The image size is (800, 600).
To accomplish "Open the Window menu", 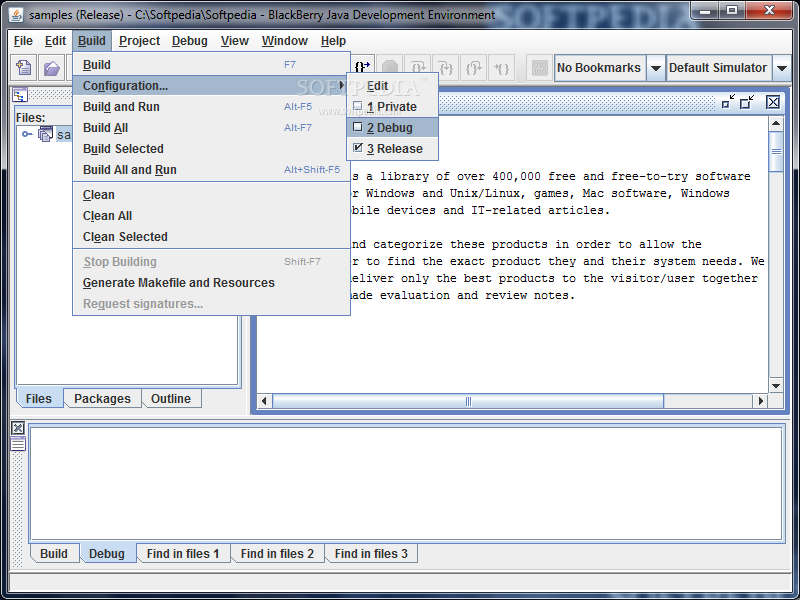I will coord(285,41).
